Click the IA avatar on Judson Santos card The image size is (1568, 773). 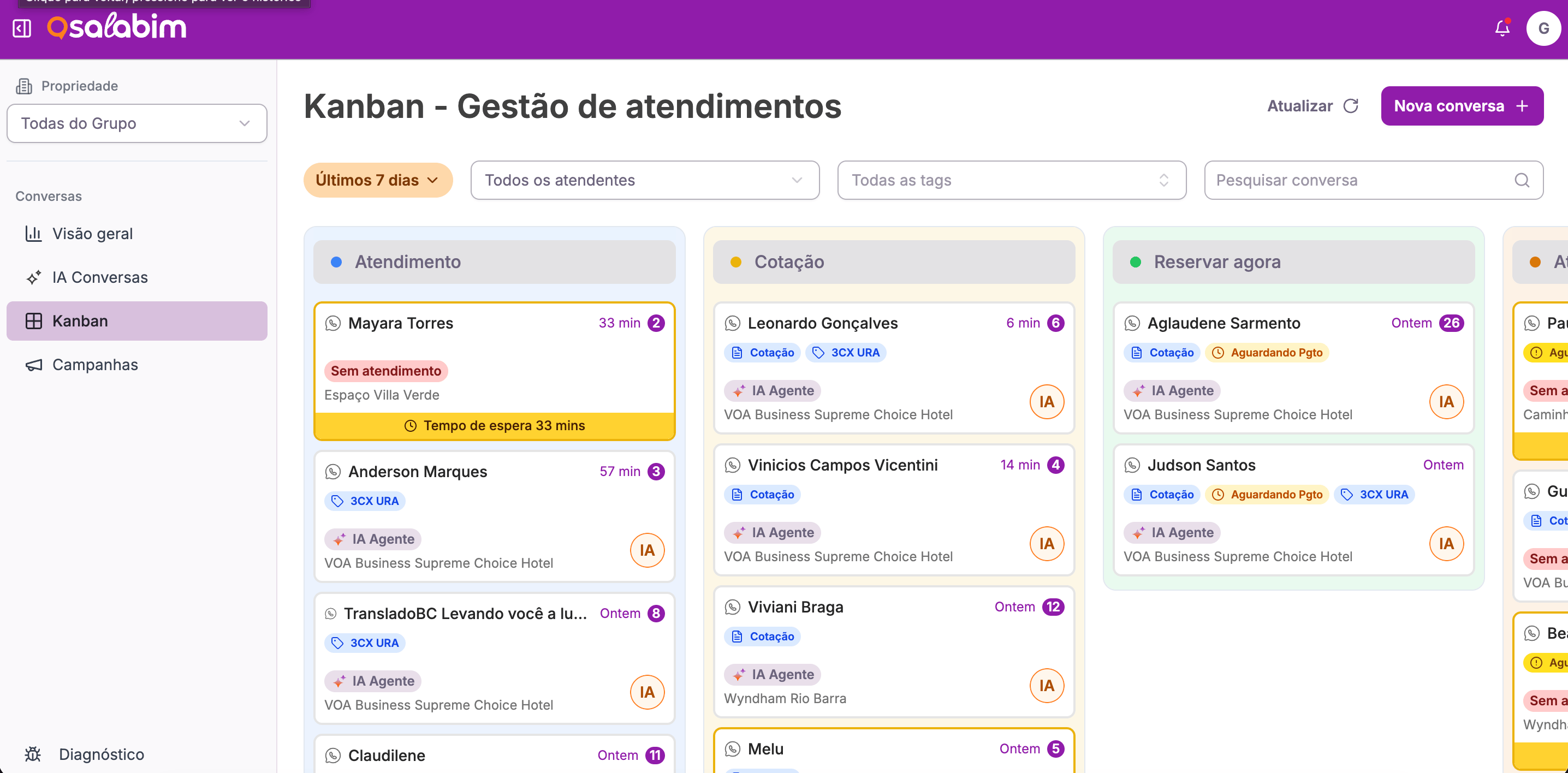(x=1446, y=544)
